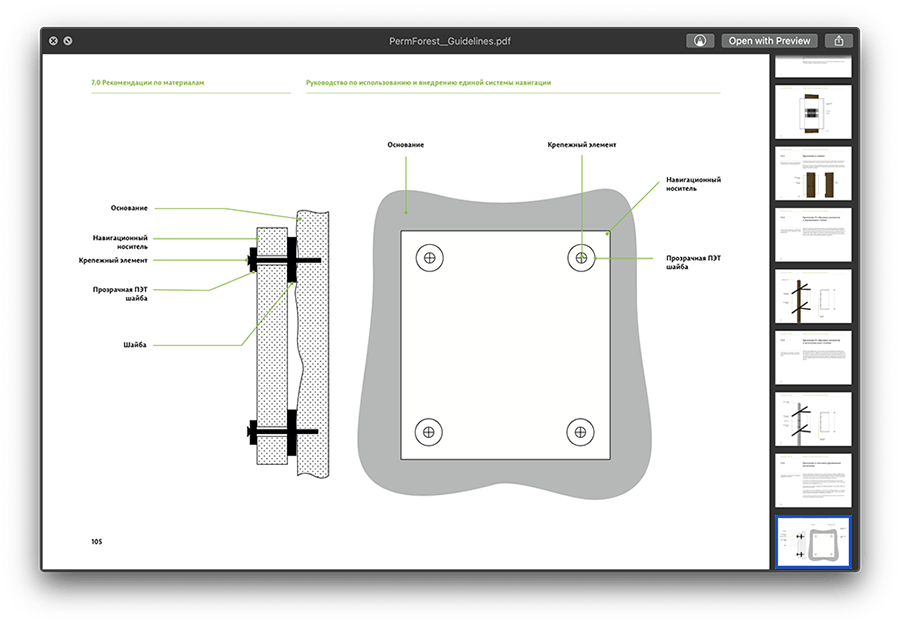Viewport: 900px width, 625px height.
Task: Select text-only thumbnail directly above the highlighted one
Action: (812, 480)
